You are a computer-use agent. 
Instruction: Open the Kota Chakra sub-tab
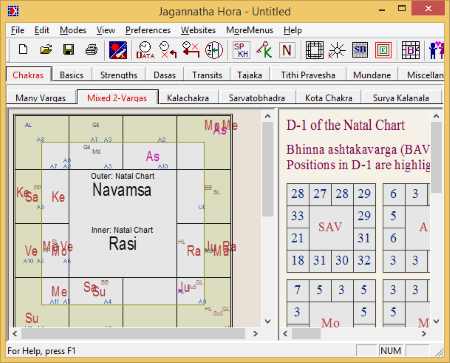[329, 98]
